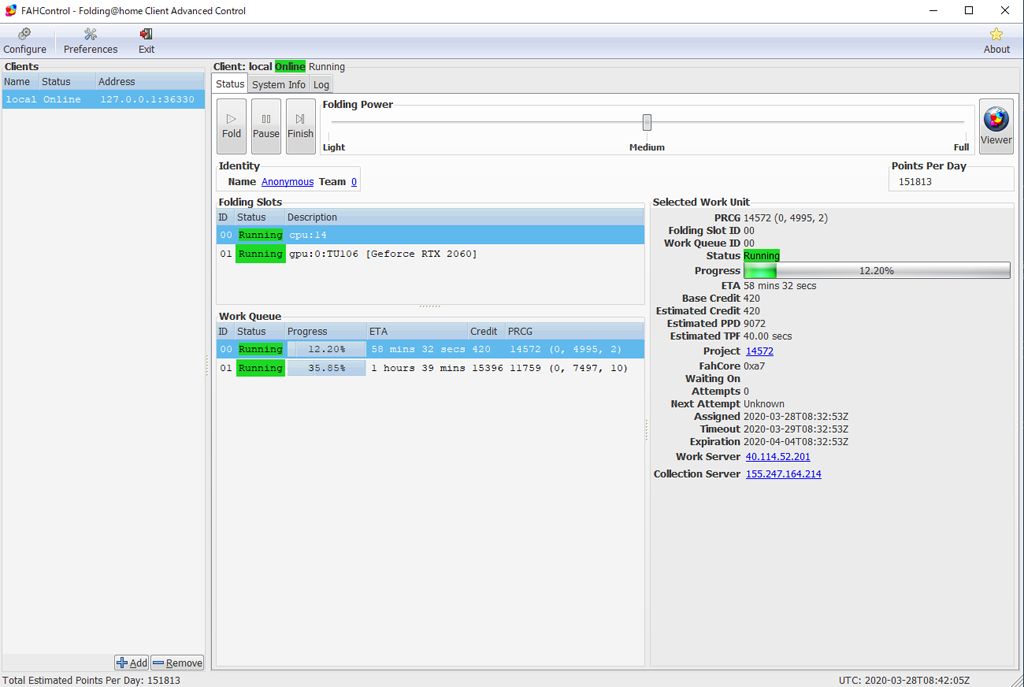
Task: Open the Configure toolbar icon
Action: click(x=25, y=41)
